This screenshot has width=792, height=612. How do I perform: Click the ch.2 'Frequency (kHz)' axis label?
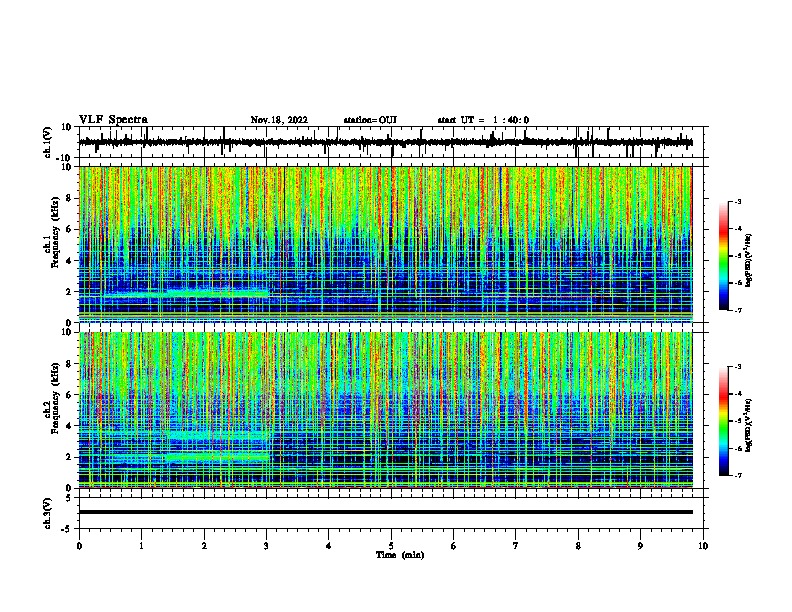pos(56,398)
